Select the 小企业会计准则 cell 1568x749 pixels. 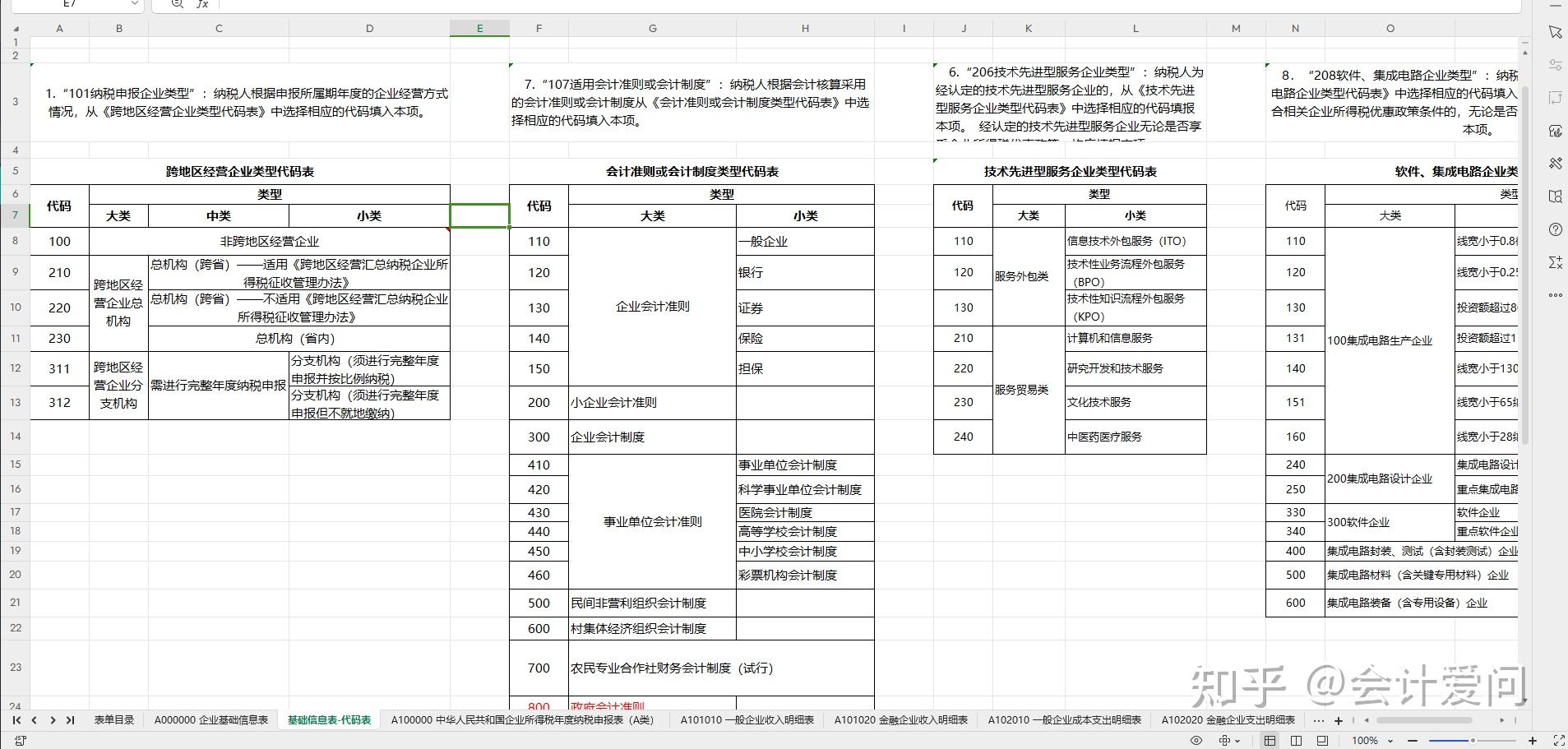coord(653,403)
